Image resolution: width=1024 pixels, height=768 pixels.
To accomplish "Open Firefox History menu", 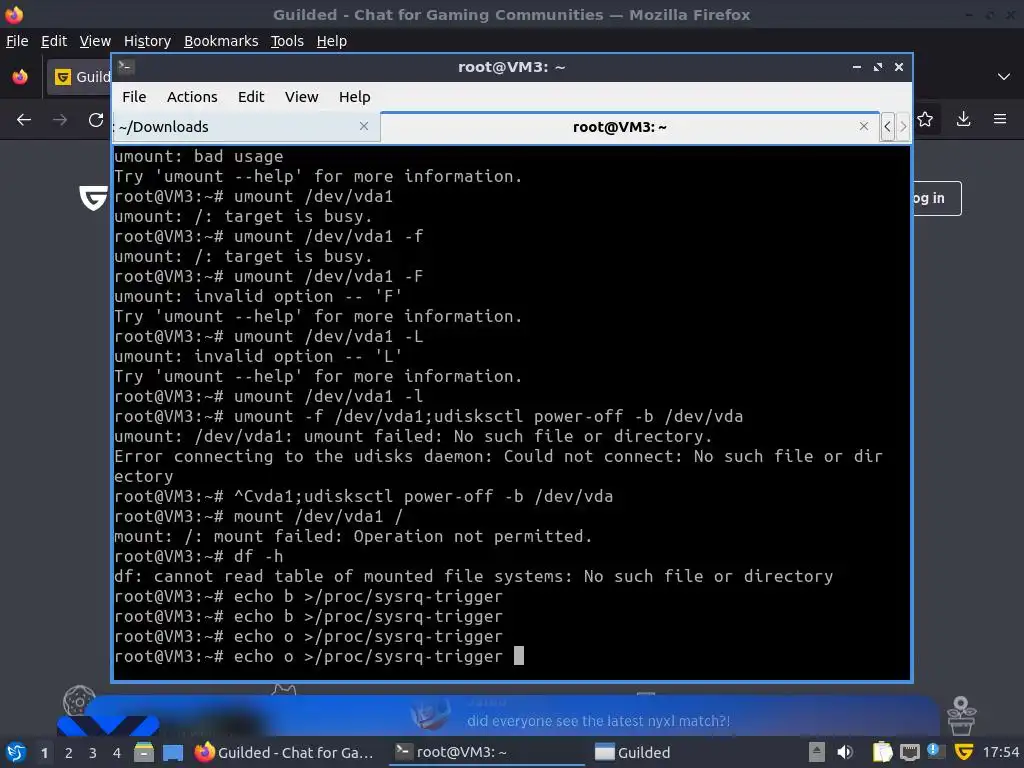I will [x=147, y=41].
